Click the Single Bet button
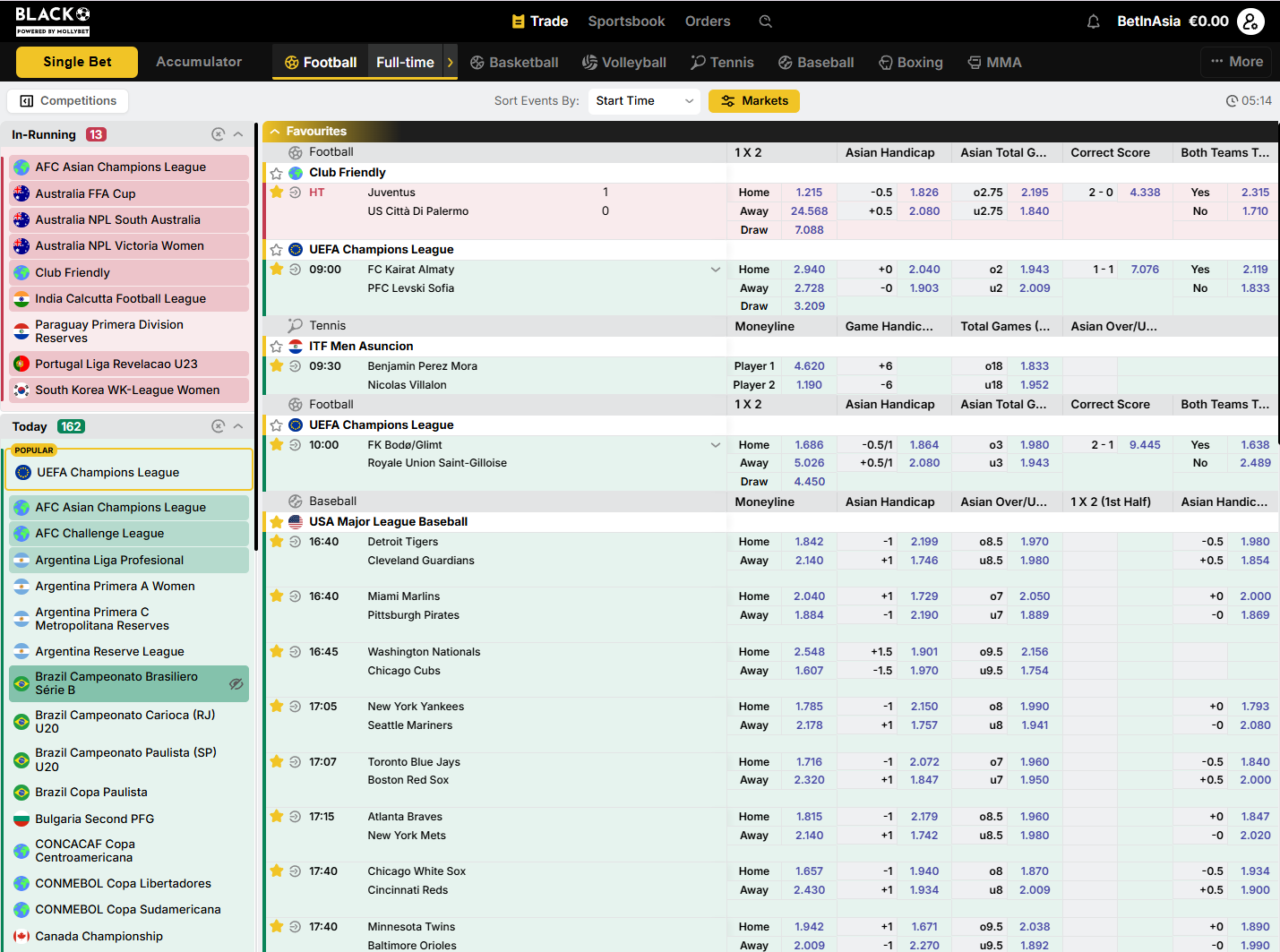This screenshot has width=1280, height=952. coord(77,62)
